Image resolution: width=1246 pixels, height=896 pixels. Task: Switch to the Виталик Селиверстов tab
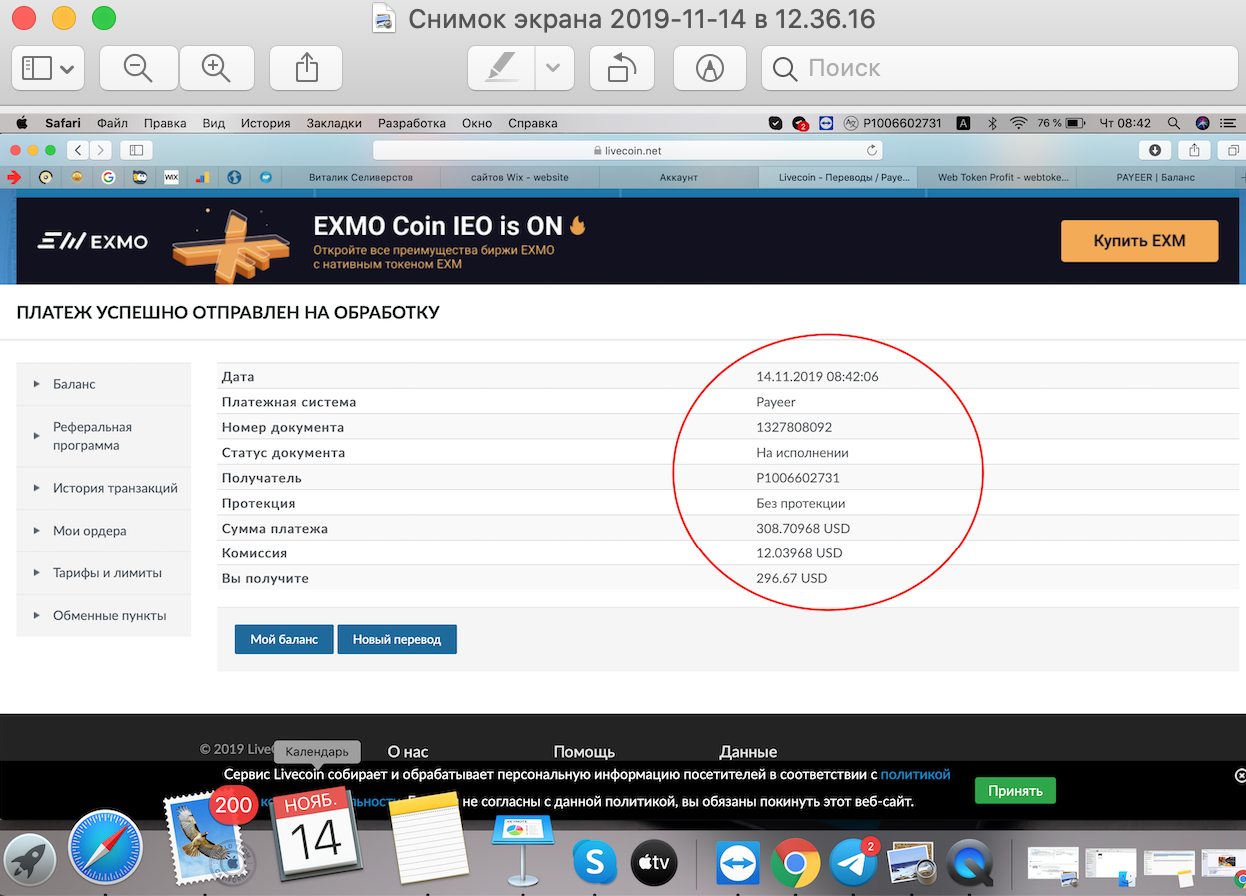click(361, 177)
